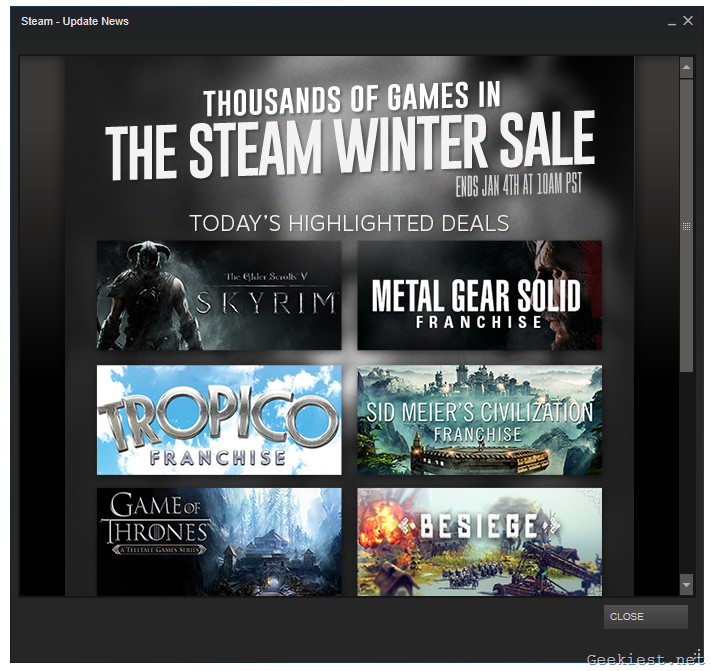Click the Steam - Update News title bar
Viewport: 711px width, 671px height.
(x=300, y=21)
